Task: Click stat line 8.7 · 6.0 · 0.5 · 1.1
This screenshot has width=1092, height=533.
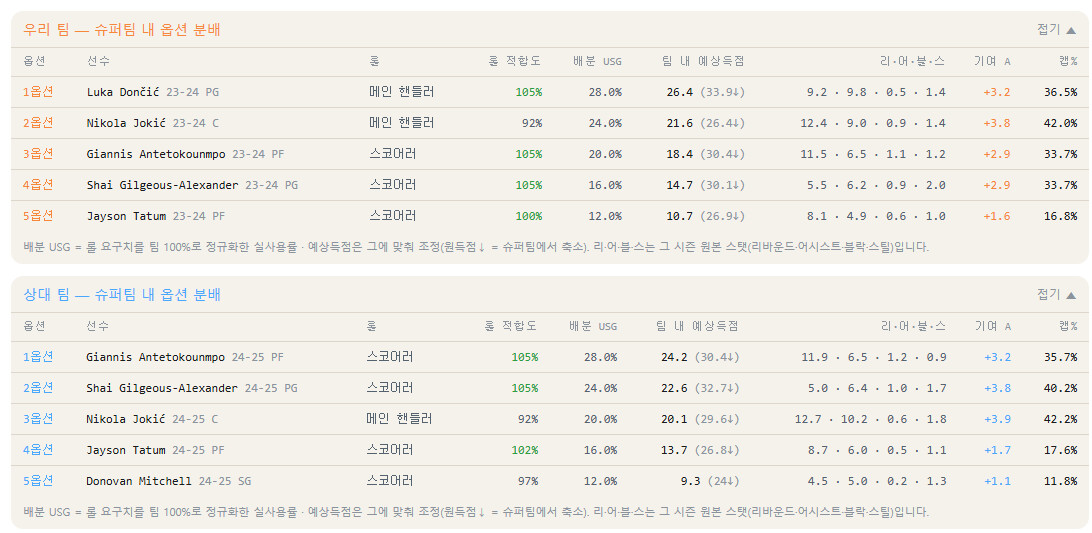Action: pos(877,450)
